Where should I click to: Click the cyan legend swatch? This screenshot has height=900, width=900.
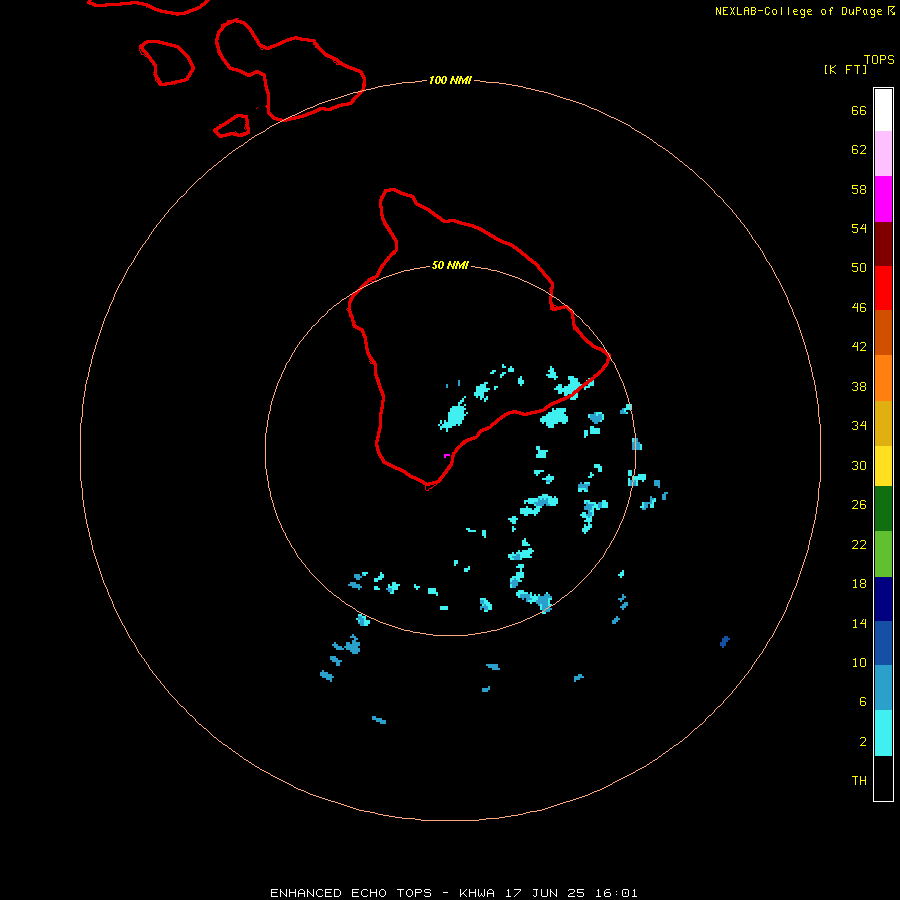point(883,733)
